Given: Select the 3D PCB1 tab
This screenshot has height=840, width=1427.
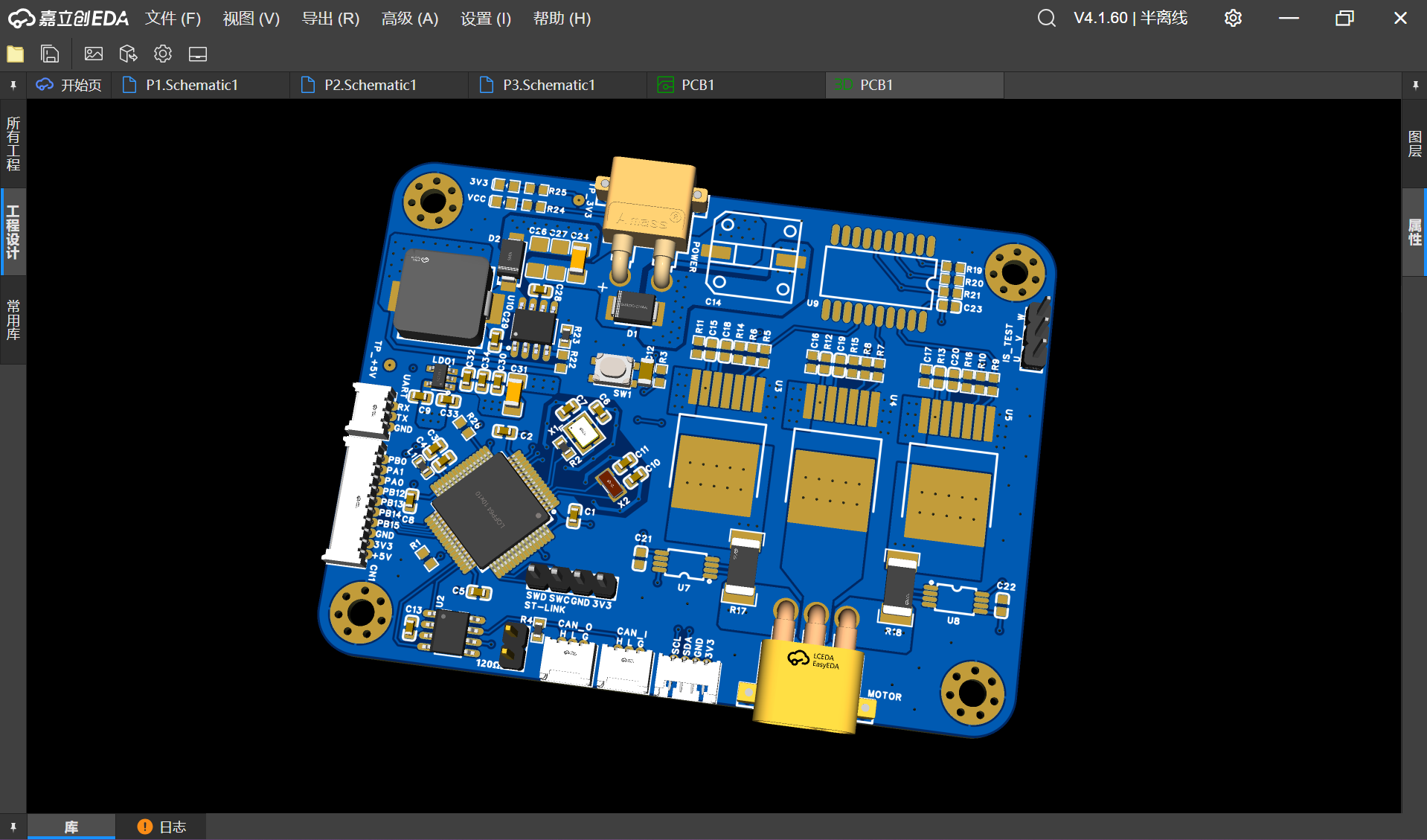Looking at the screenshot, I should 915,85.
